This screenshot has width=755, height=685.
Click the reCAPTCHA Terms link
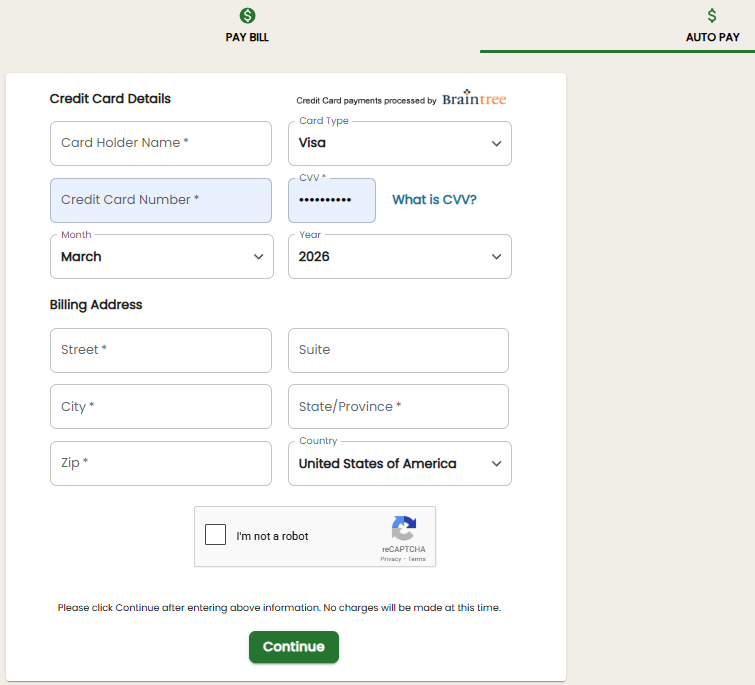point(417,559)
